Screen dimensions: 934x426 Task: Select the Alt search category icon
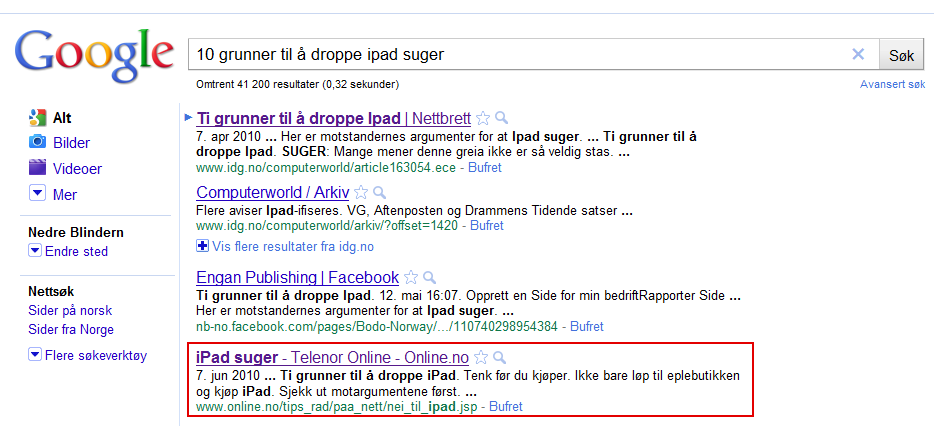coord(38,117)
